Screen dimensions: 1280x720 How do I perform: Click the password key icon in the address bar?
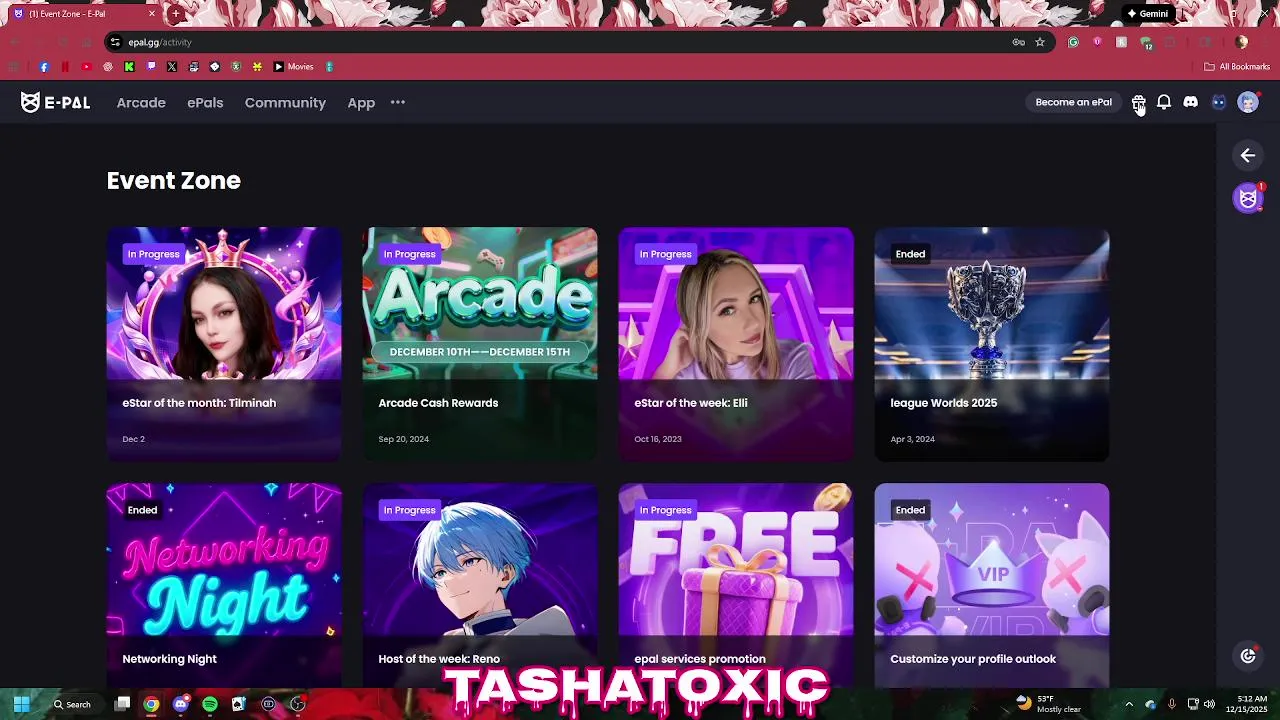click(x=1018, y=42)
